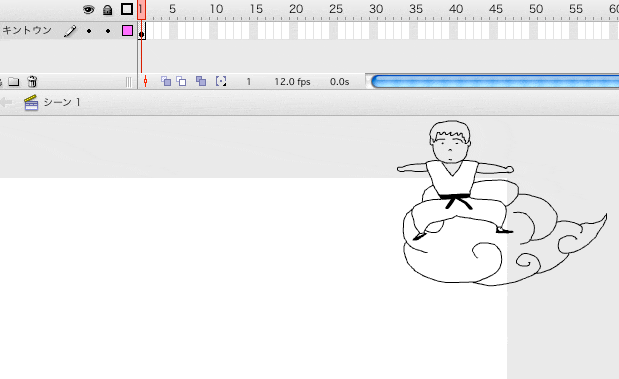This screenshot has height=379, width=619.
Task: Click the padlock lock all layers icon
Action: (107, 10)
